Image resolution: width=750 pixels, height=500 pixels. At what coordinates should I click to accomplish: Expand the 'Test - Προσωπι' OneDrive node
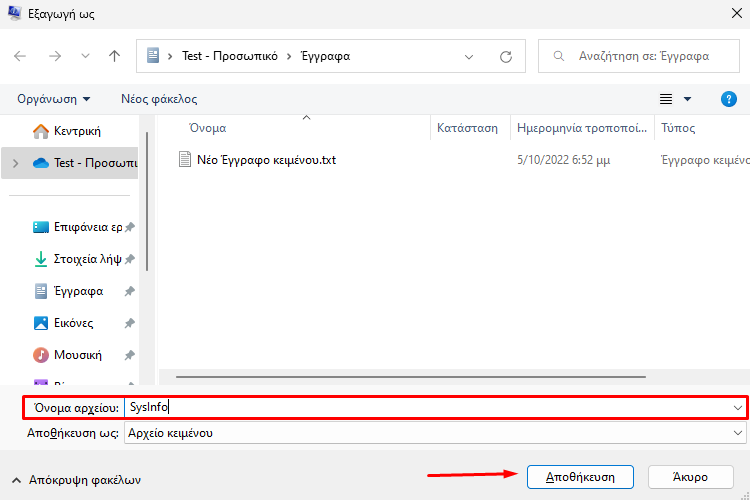click(x=16, y=163)
